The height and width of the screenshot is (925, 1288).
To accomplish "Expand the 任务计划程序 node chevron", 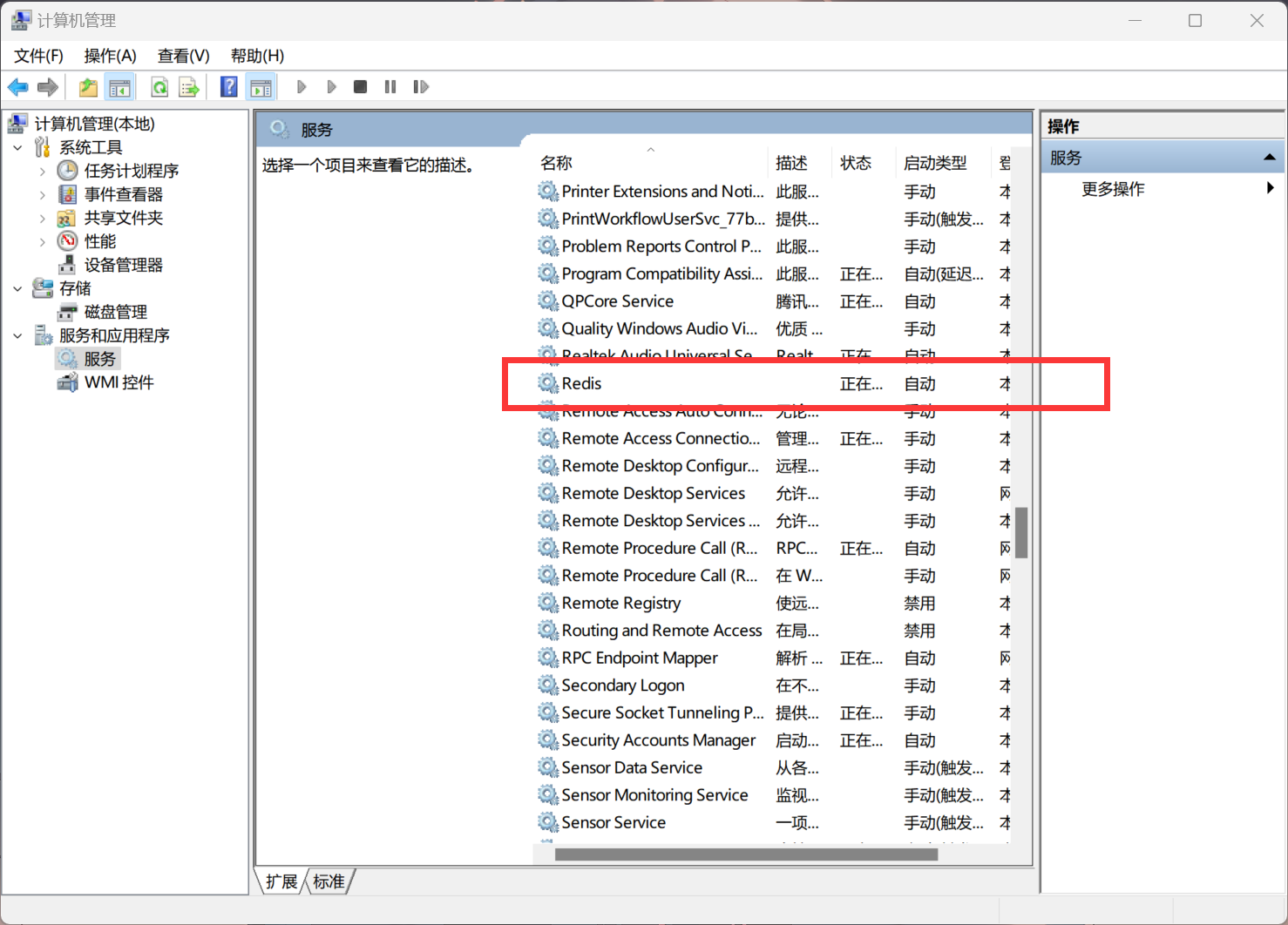I will tap(42, 171).
